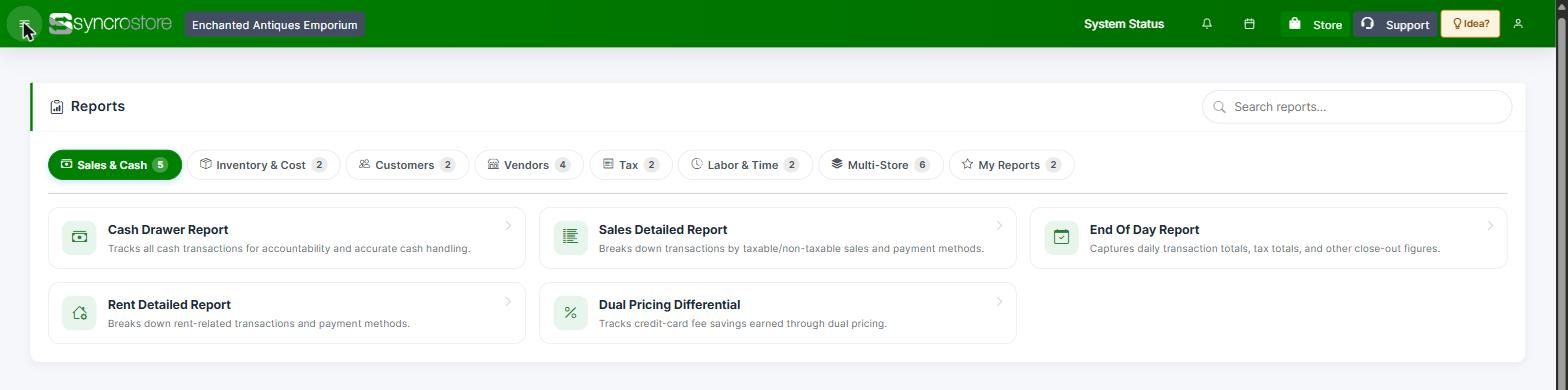Switch to Labor & Time tab
Image resolution: width=1568 pixels, height=390 pixels.
point(745,165)
